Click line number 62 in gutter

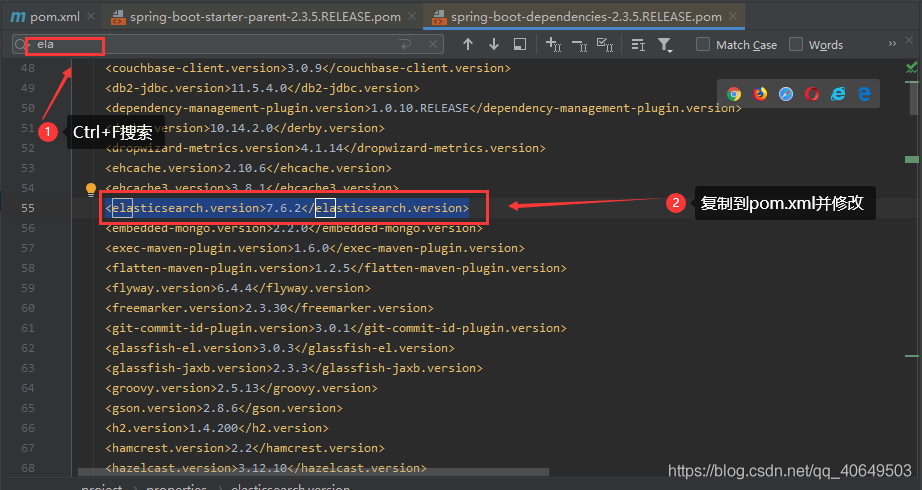click(x=28, y=348)
